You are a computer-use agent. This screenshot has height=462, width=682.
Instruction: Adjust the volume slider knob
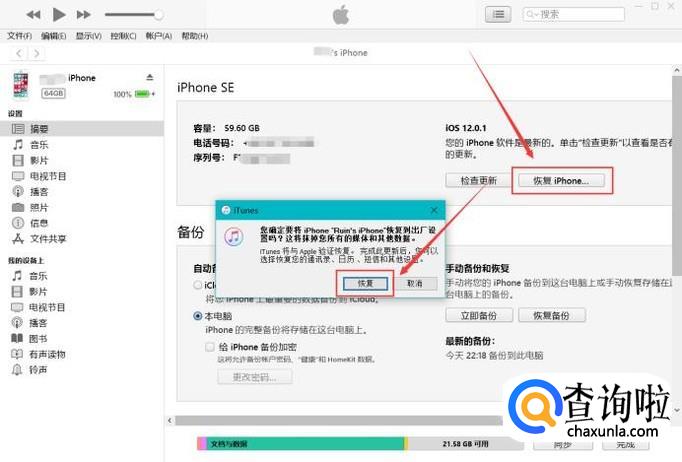159,15
